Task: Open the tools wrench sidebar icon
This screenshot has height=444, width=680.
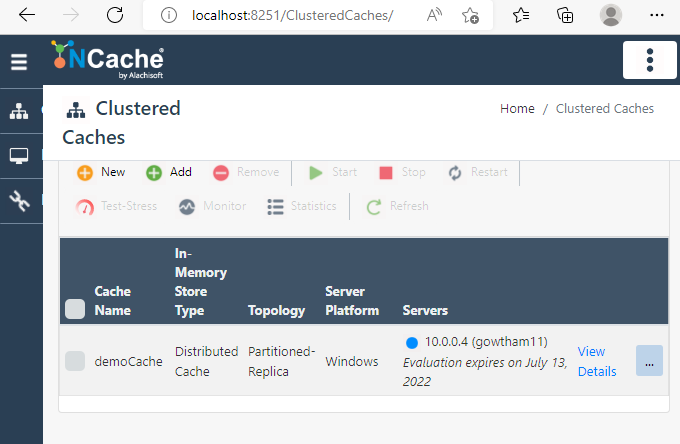Action: (19, 201)
